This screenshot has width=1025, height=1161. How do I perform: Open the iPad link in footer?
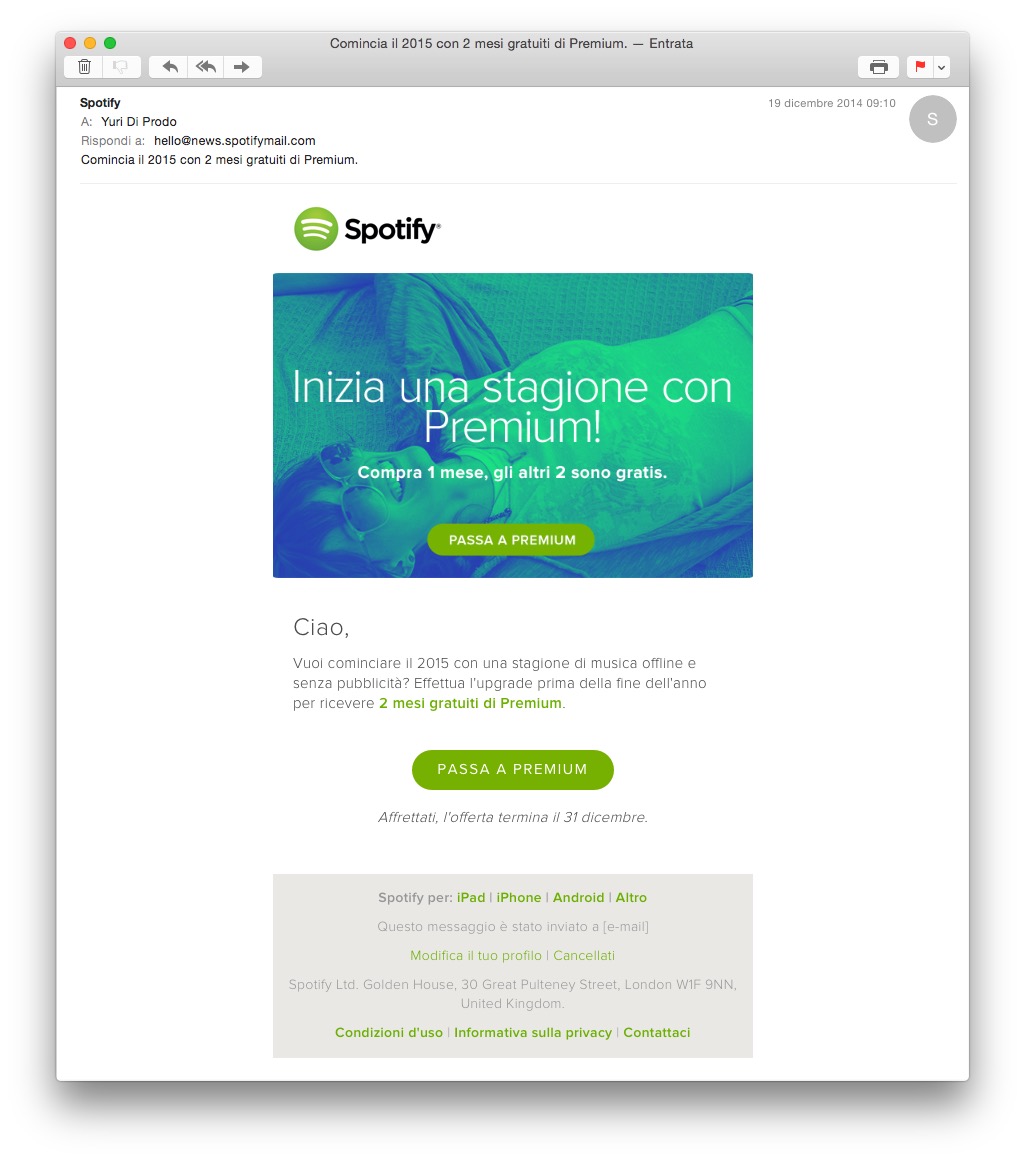pos(471,897)
